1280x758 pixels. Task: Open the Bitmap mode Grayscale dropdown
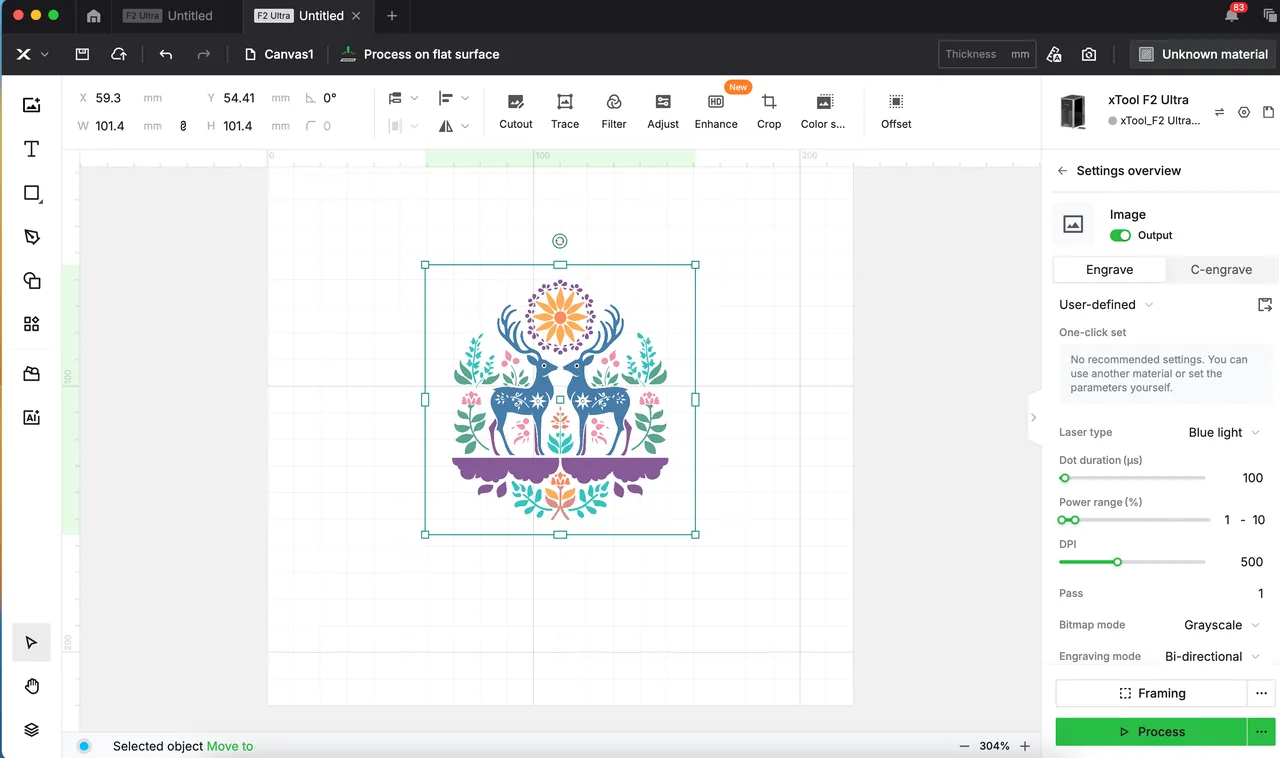click(1222, 625)
